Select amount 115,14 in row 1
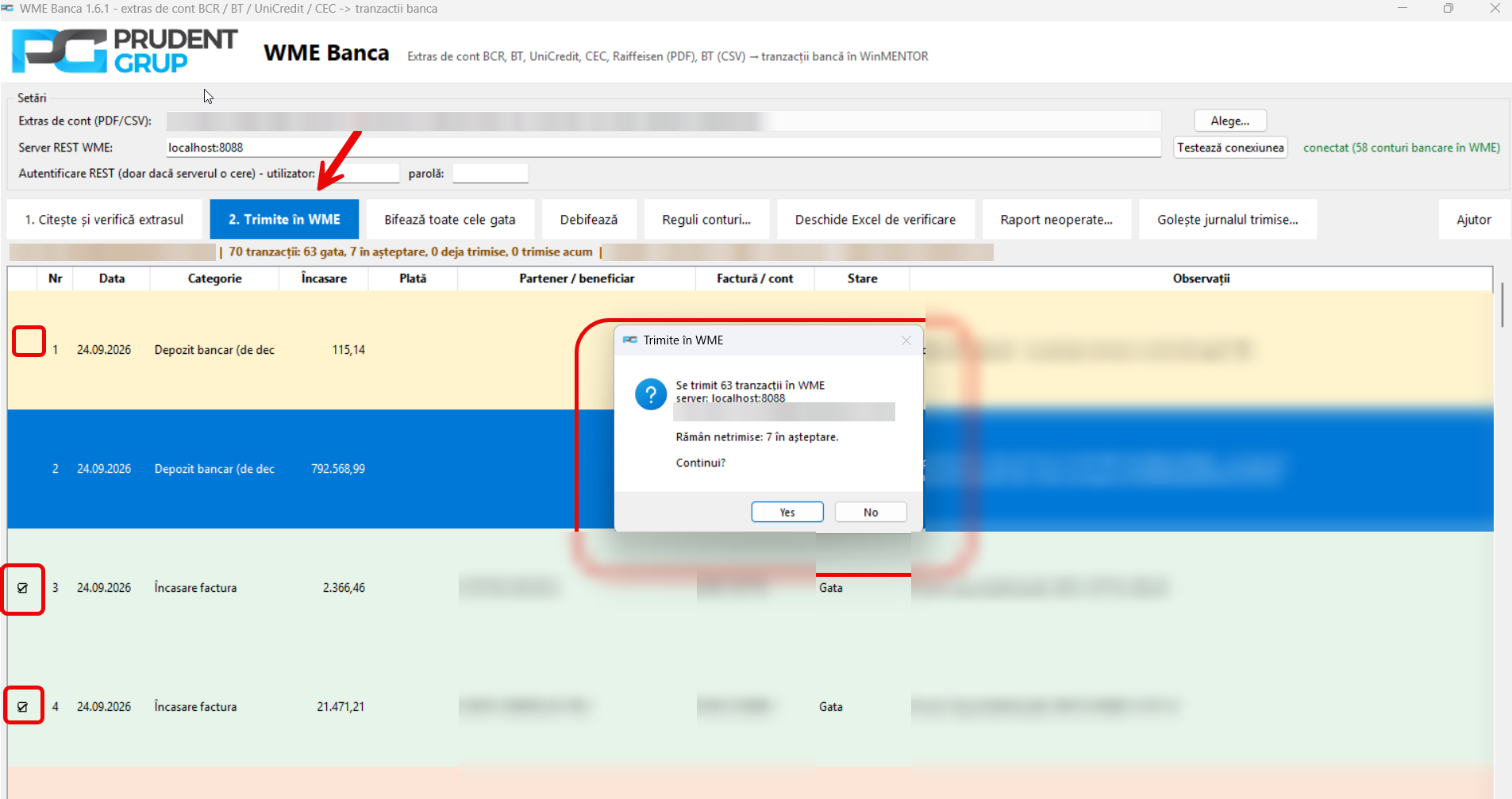Image resolution: width=1512 pixels, height=799 pixels. 348,350
